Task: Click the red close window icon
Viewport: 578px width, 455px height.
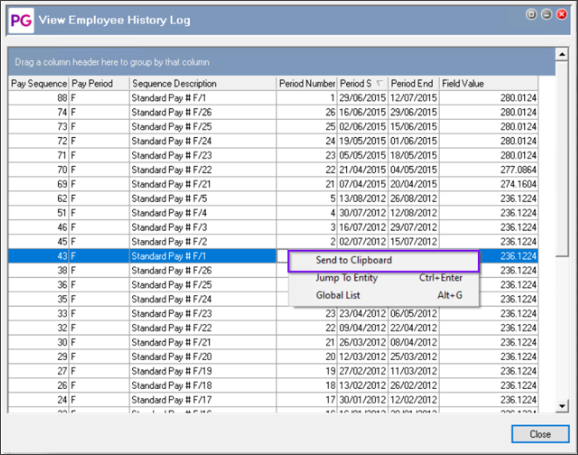Action: pyautogui.click(x=561, y=14)
